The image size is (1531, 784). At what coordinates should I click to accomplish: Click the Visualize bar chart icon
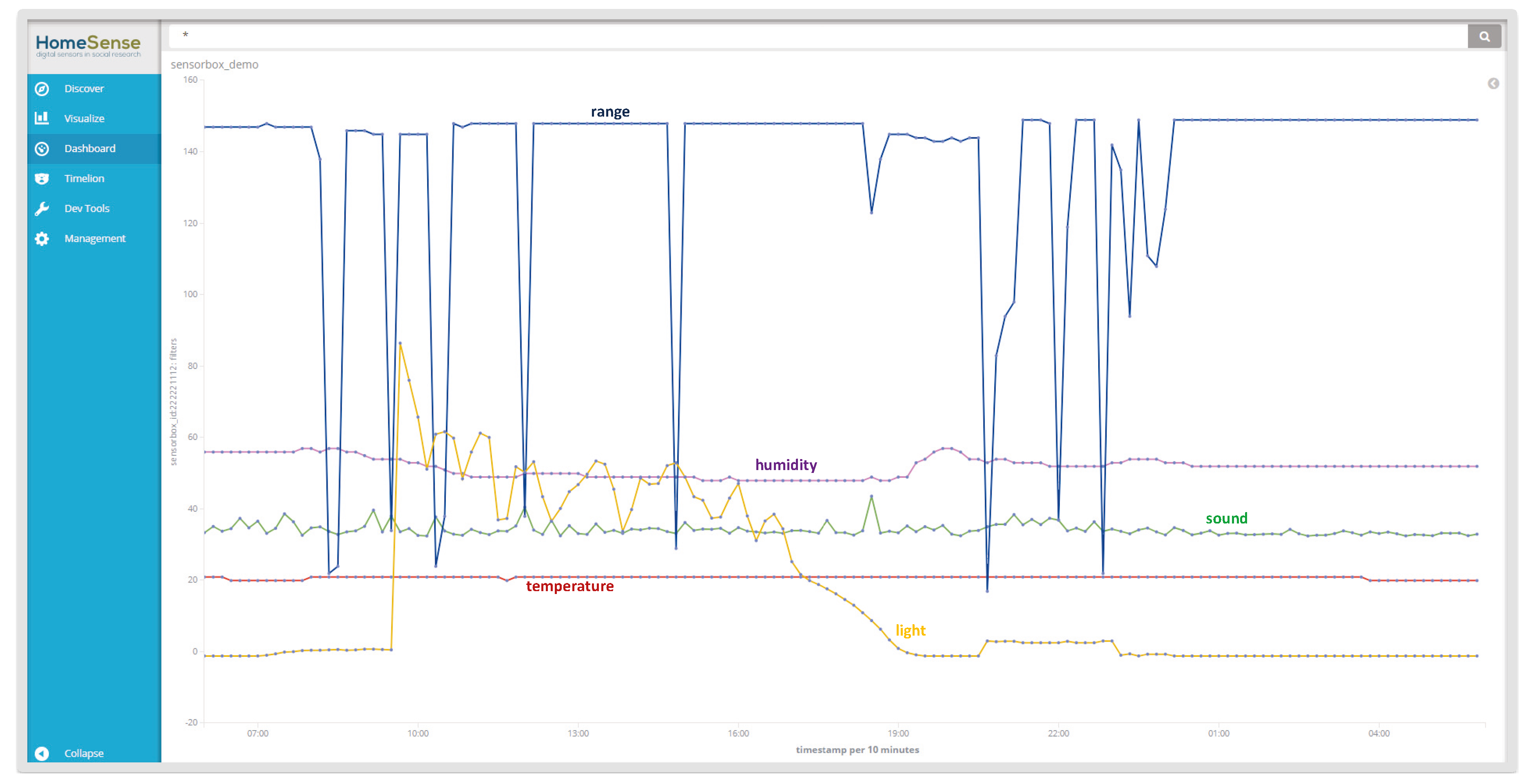click(42, 118)
